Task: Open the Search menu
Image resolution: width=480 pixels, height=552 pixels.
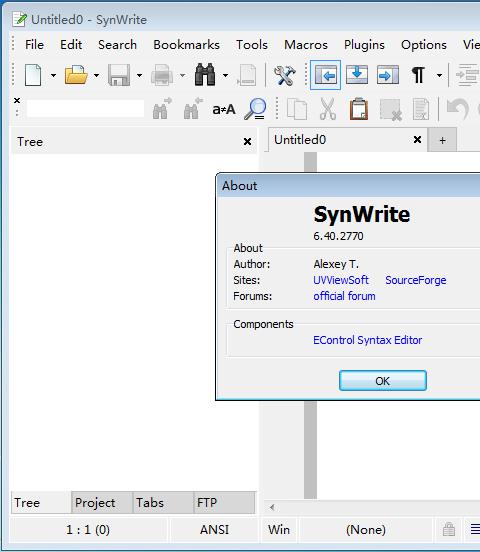Action: tap(117, 45)
